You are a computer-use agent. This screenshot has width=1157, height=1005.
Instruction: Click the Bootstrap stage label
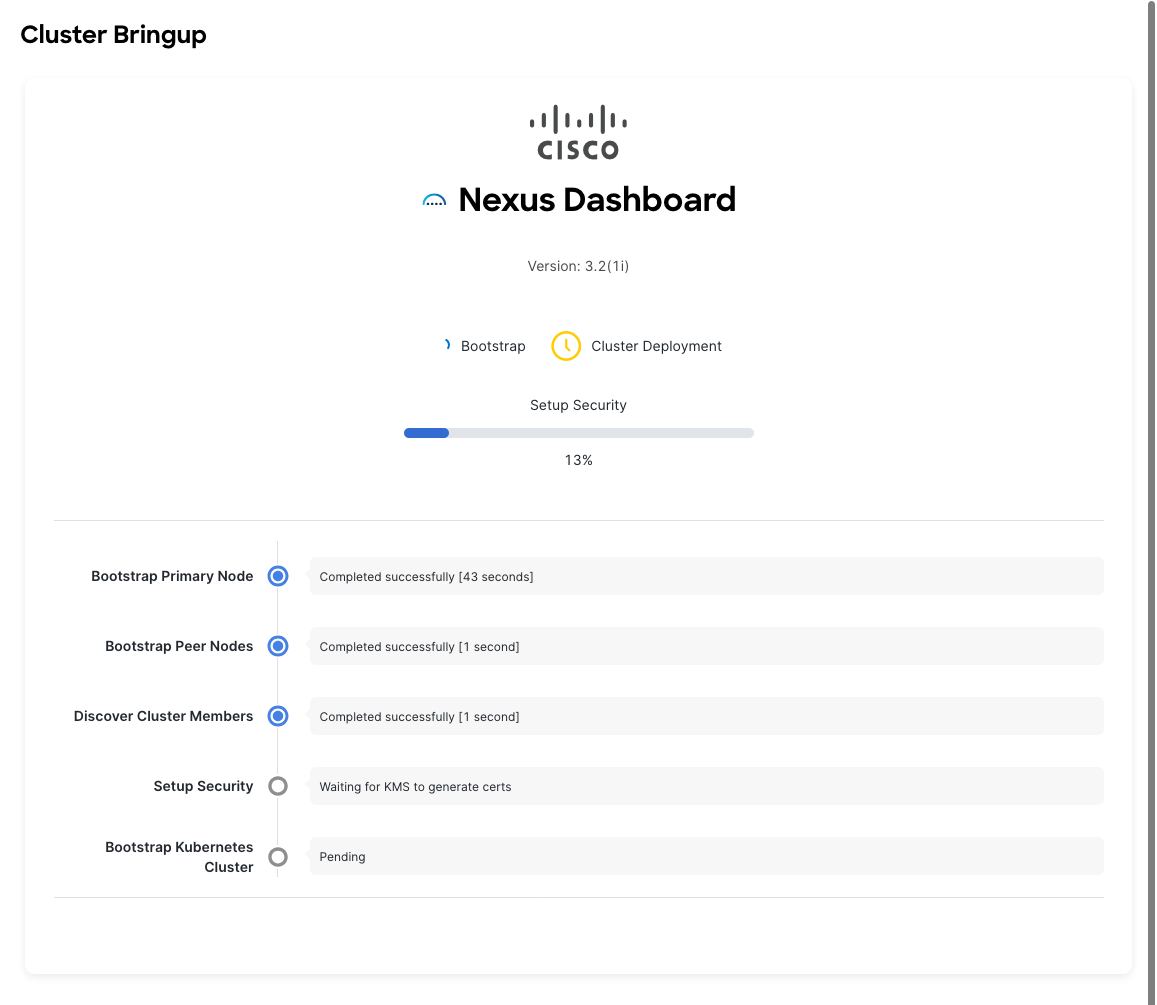pos(493,346)
